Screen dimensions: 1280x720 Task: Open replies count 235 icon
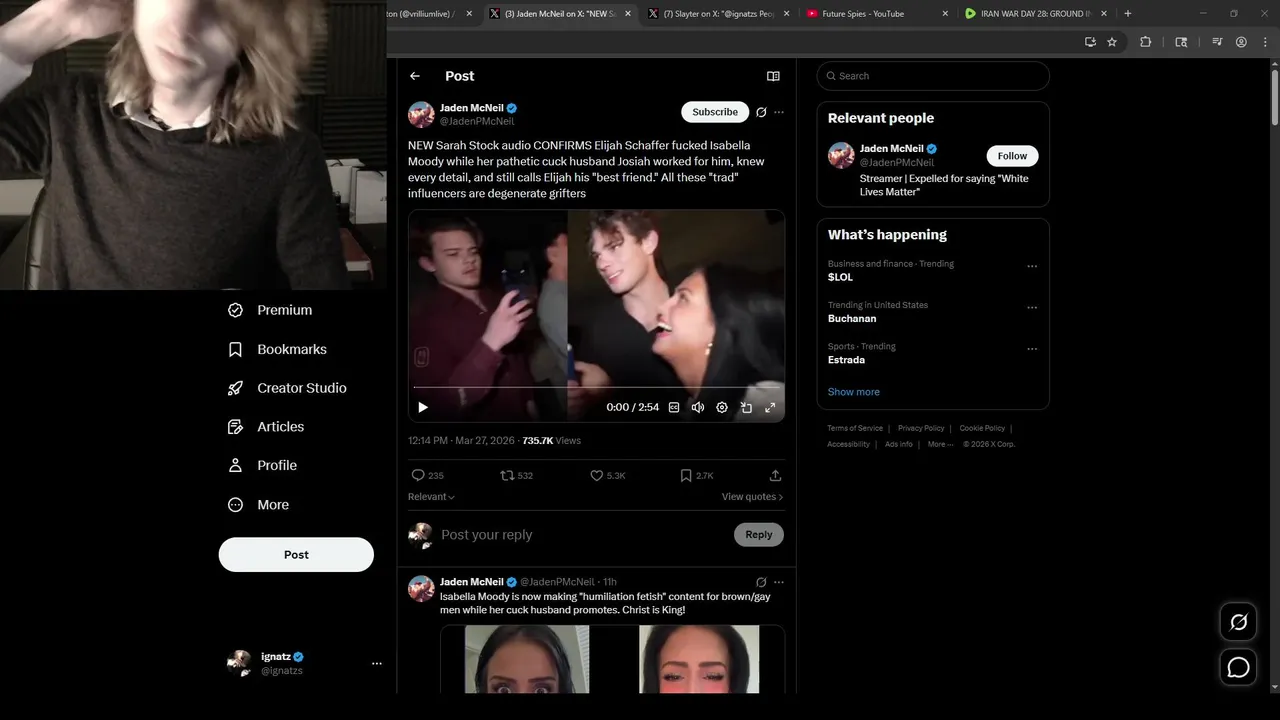click(427, 475)
